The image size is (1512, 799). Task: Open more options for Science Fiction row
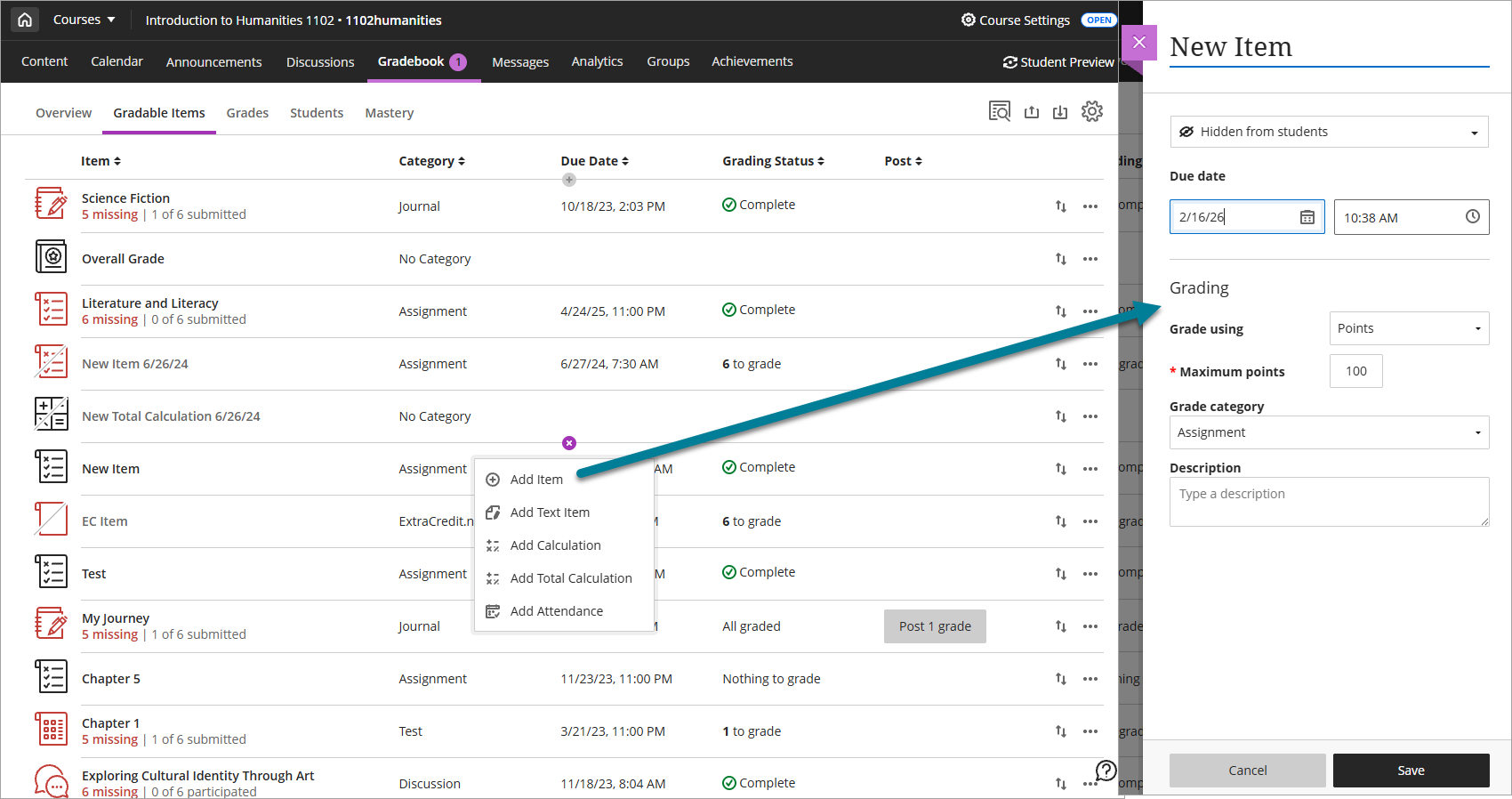(1090, 206)
